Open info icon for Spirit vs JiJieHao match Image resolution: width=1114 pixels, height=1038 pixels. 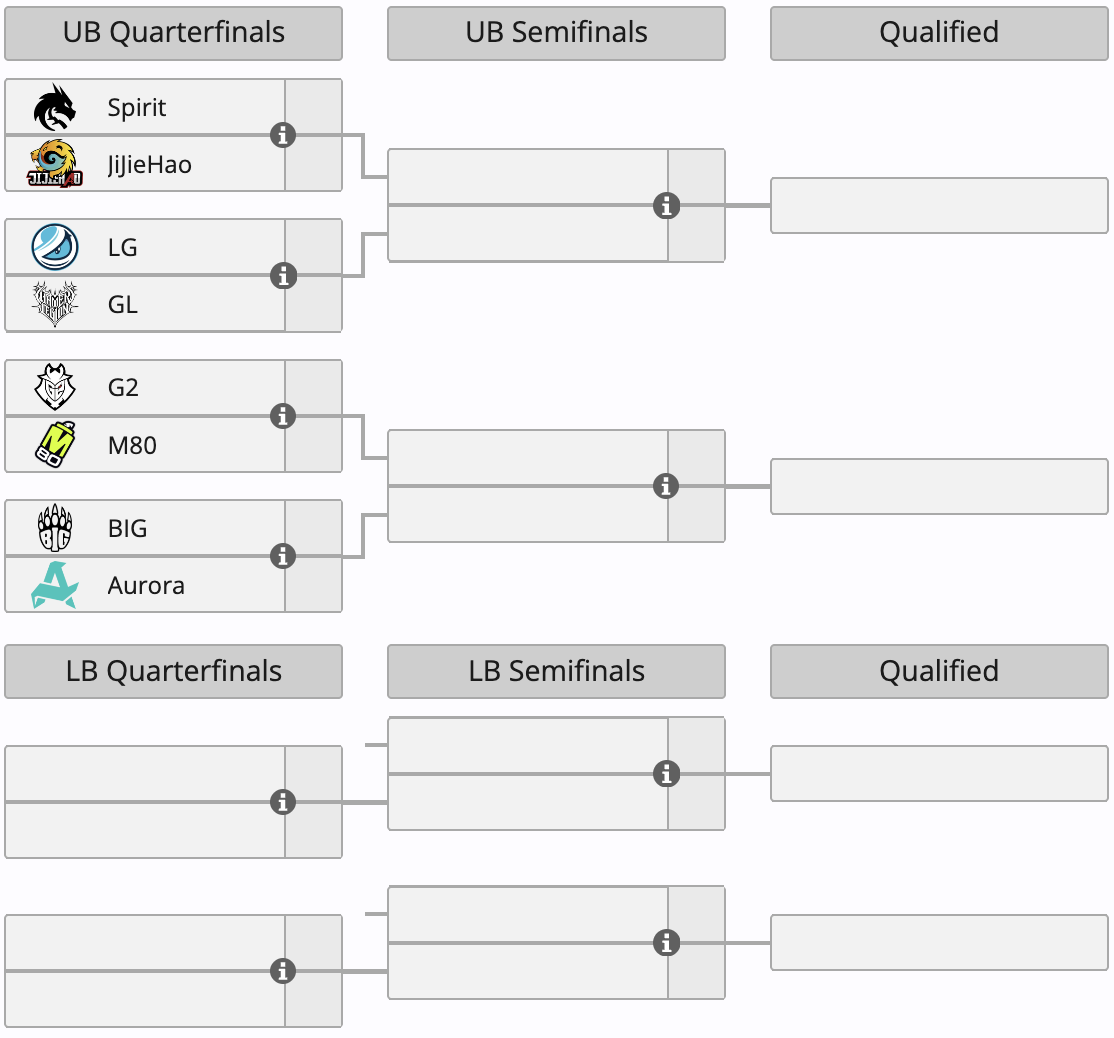tap(283, 135)
